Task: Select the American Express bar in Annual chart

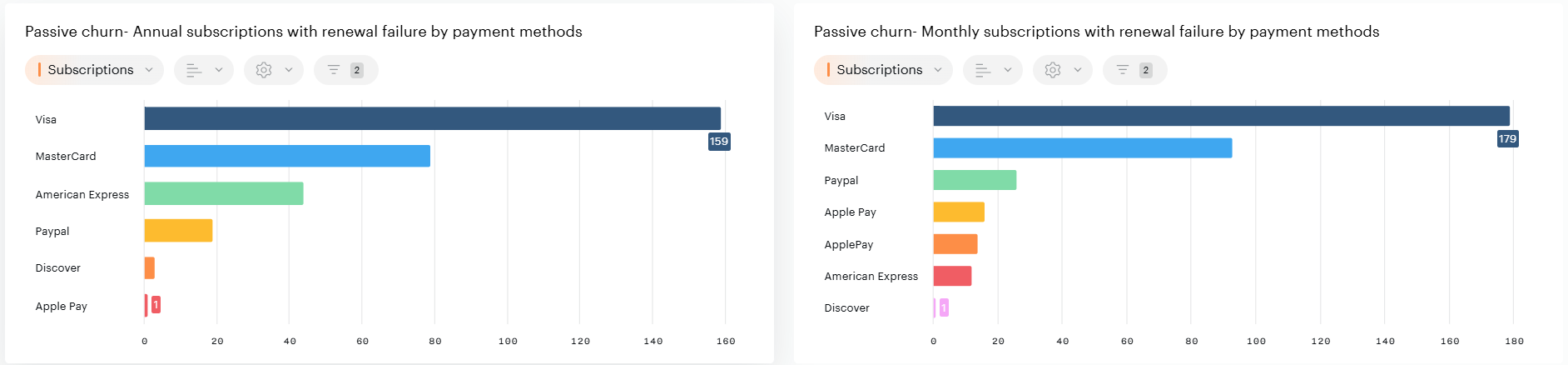Action: coord(223,193)
